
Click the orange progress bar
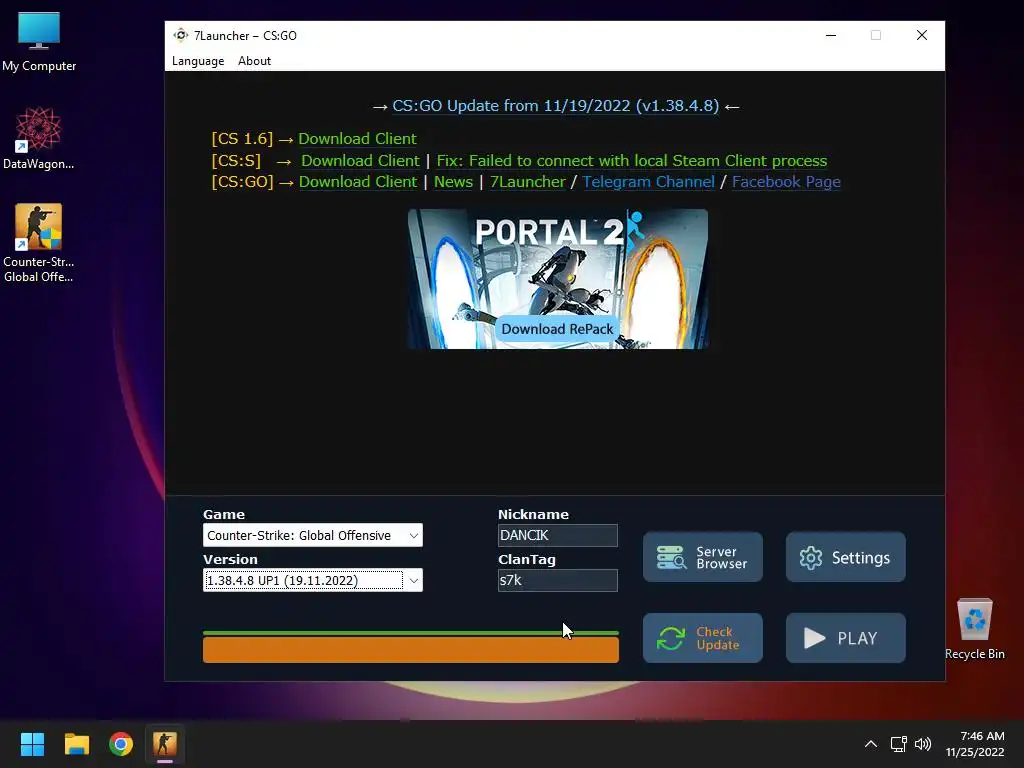pyautogui.click(x=411, y=650)
